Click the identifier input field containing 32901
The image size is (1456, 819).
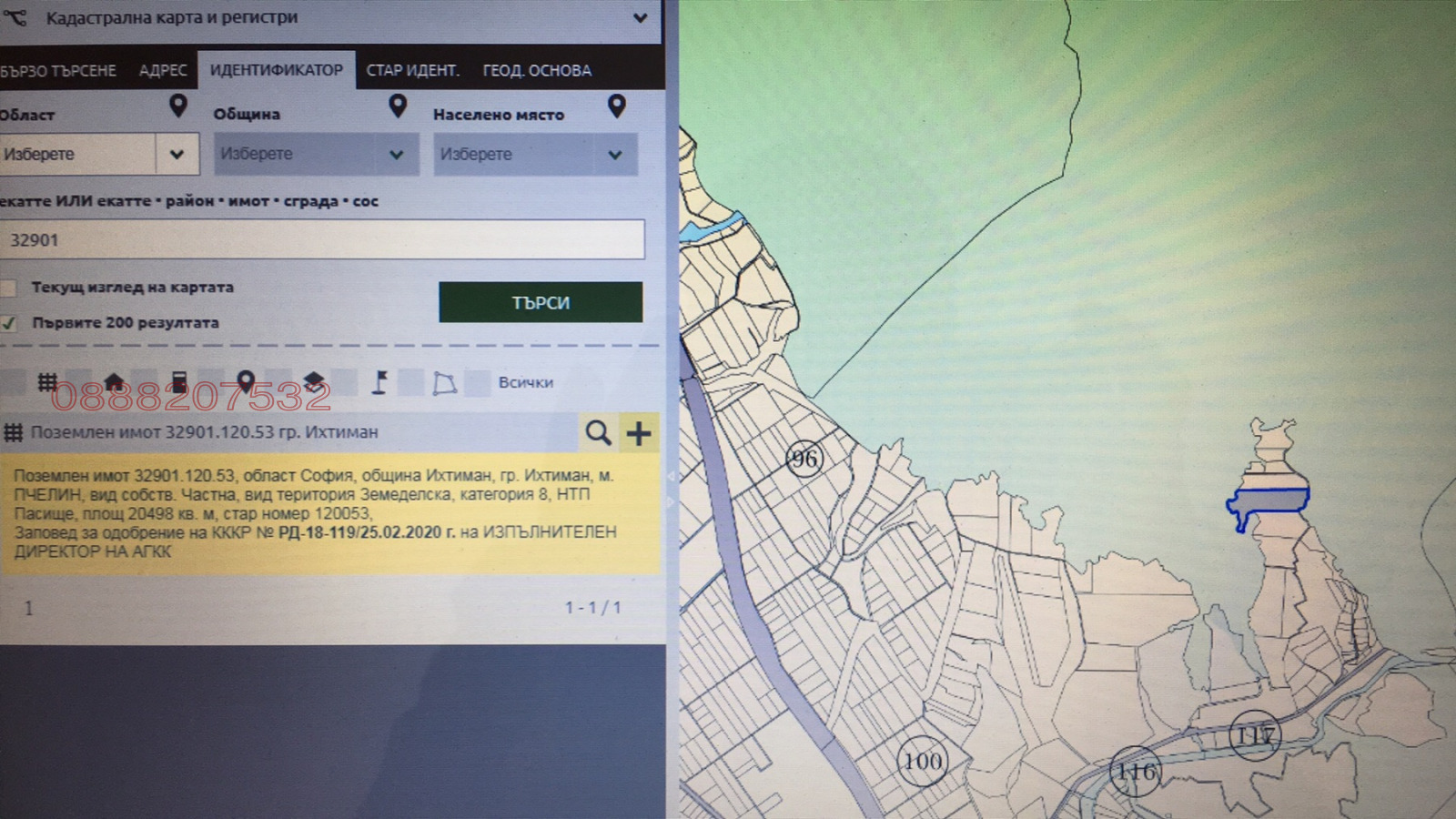pyautogui.click(x=322, y=240)
